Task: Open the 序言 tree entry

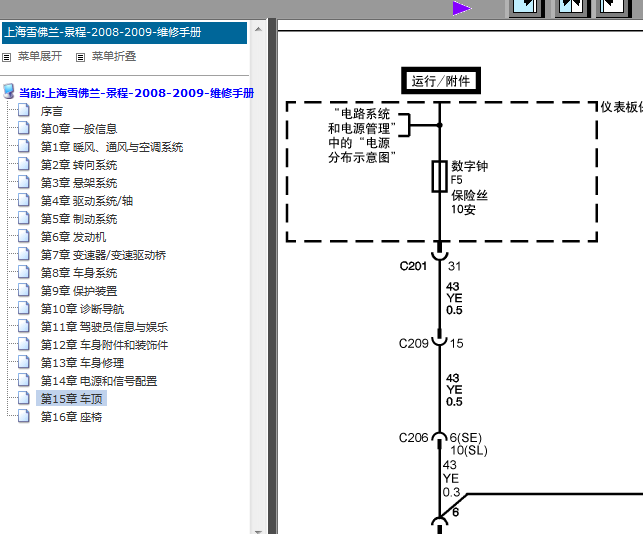Action: click(x=52, y=111)
